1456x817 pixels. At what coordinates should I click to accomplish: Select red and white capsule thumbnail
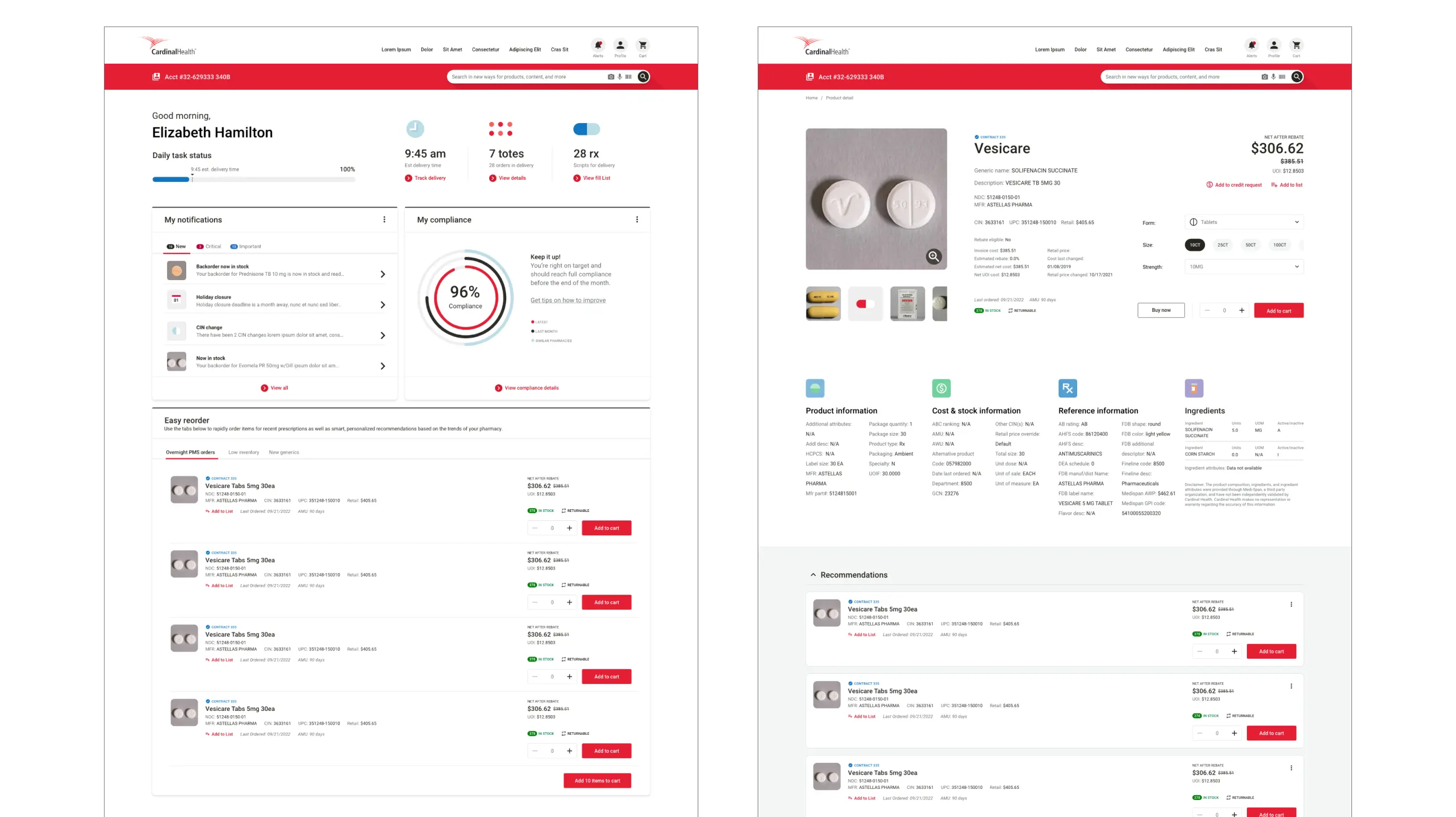click(x=865, y=304)
